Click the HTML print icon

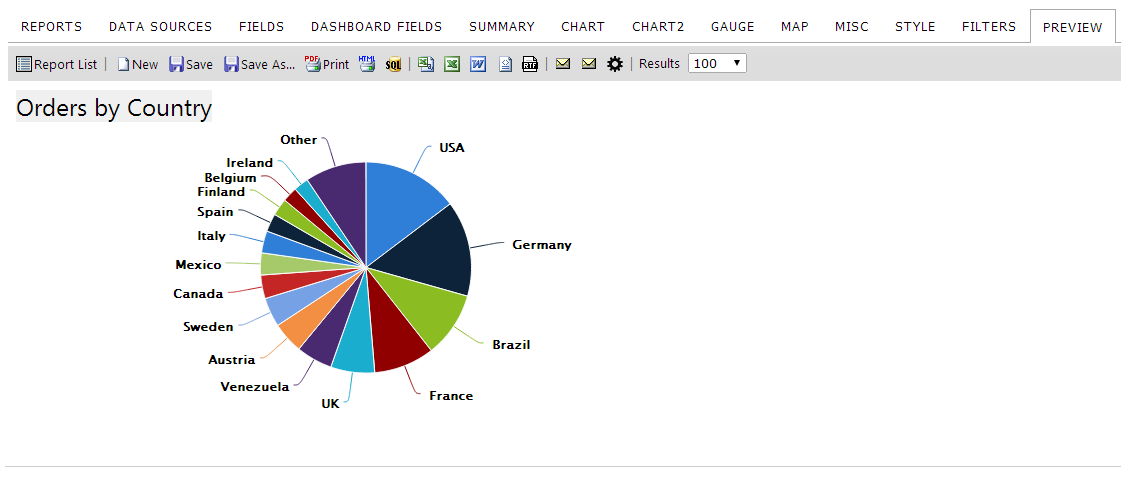pyautogui.click(x=367, y=64)
